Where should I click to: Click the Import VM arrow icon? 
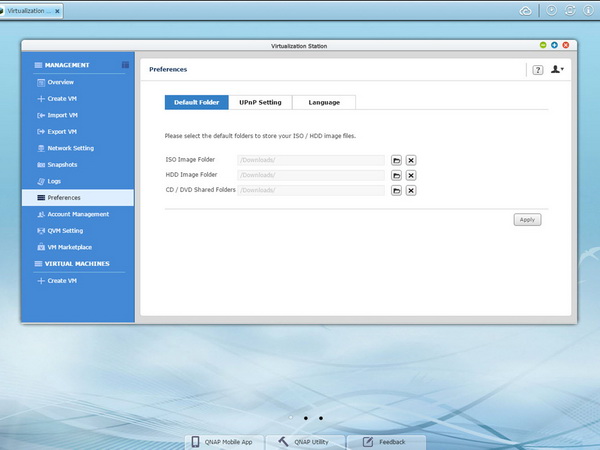[41, 115]
